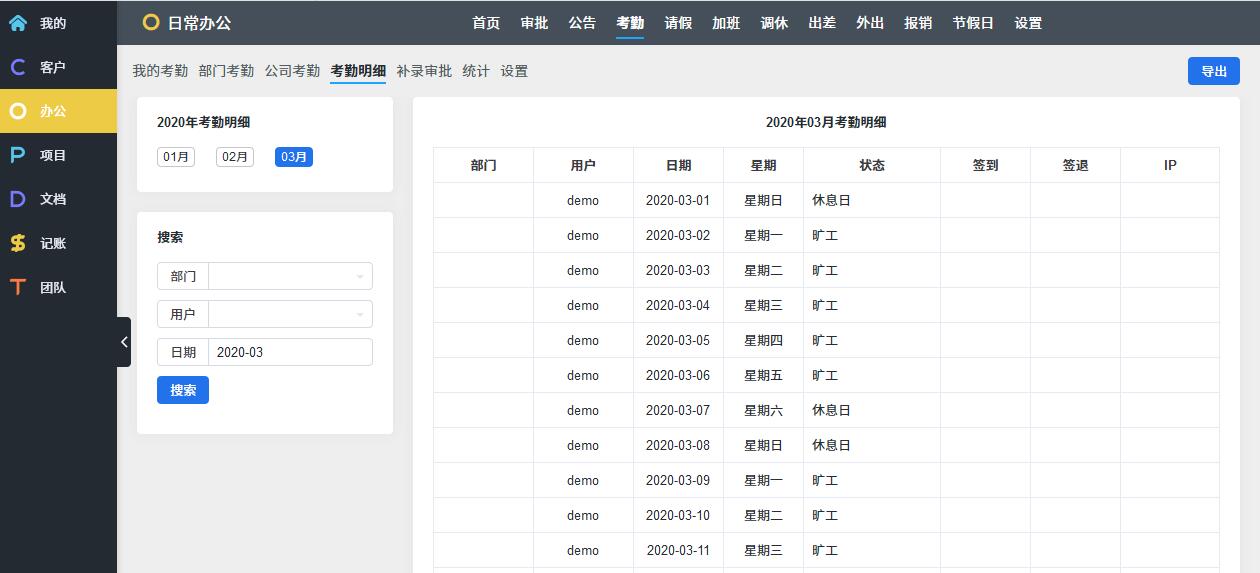The width and height of the screenshot is (1260, 573).
Task: Open the 报销 top menu item
Action: click(918, 23)
